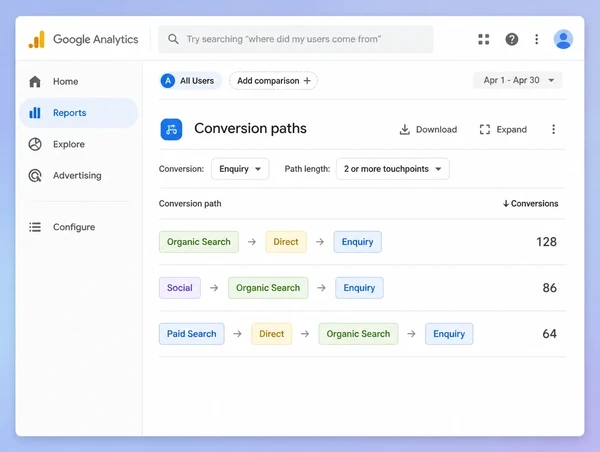Select Reports in the sidebar
Screen dimensions: 600x452
pyautogui.click(x=79, y=113)
